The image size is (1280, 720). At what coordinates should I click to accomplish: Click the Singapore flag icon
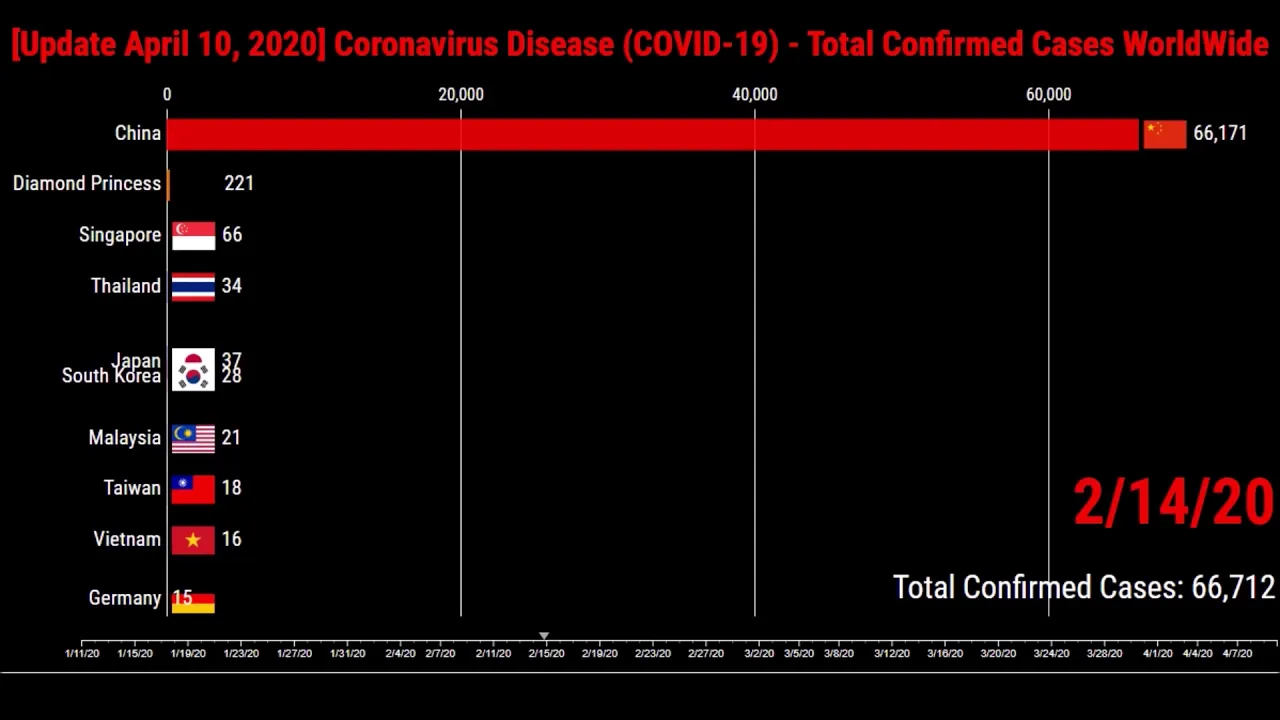pyautogui.click(x=193, y=235)
